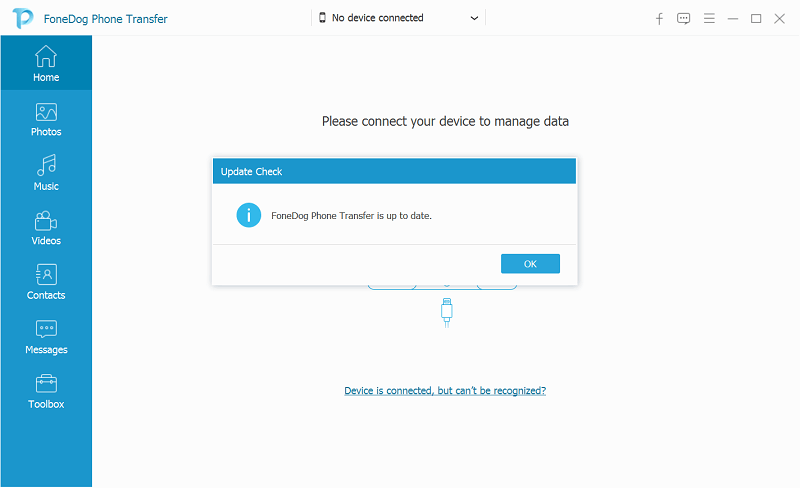Close the FoneDog Phone Transfer window
This screenshot has height=488, width=800.
779,19
